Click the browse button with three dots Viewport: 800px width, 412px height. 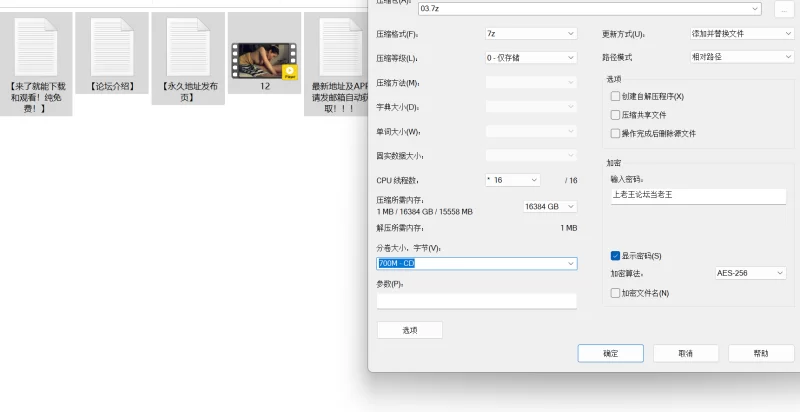coord(784,9)
